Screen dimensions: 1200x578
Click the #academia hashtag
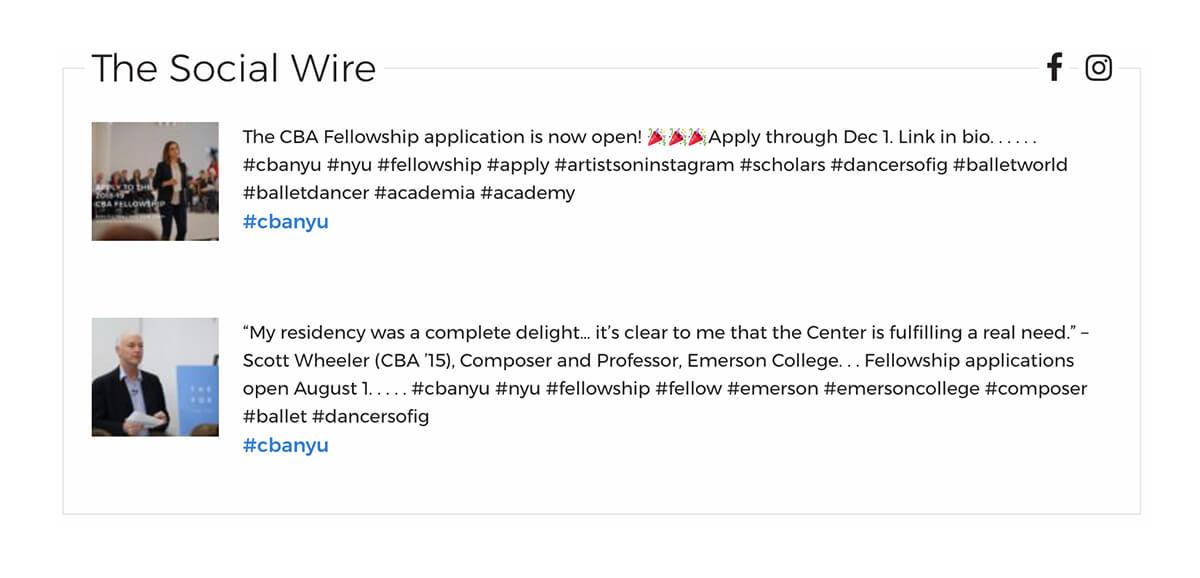424,193
